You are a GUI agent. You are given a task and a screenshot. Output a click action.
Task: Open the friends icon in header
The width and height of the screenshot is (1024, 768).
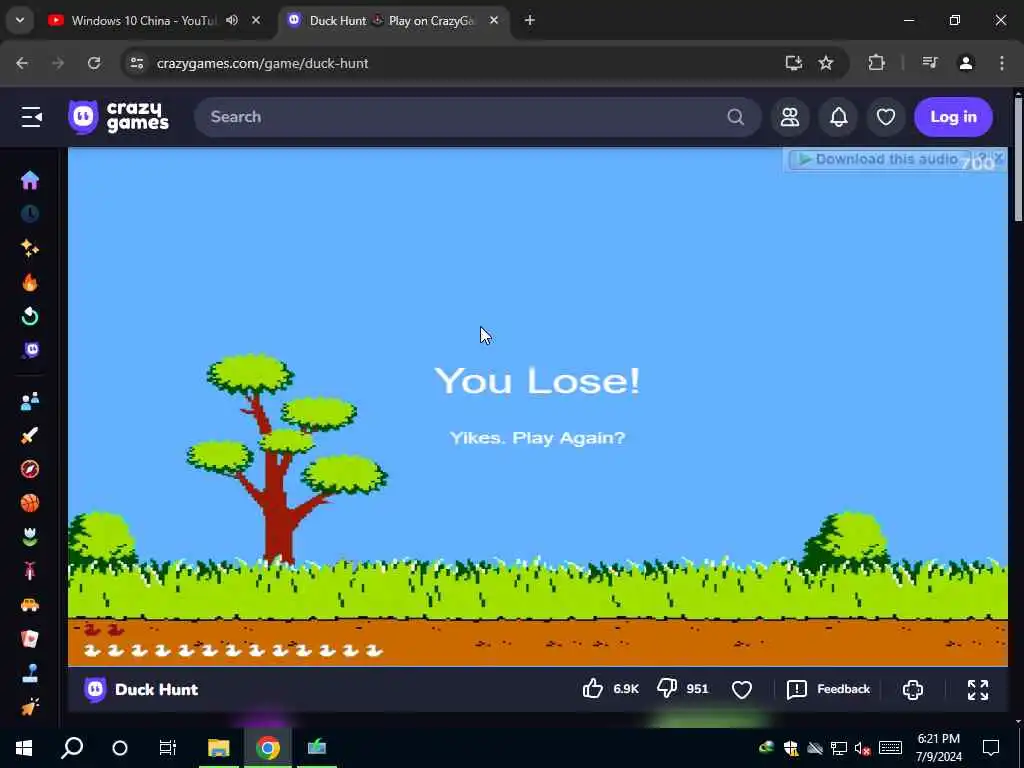point(790,117)
